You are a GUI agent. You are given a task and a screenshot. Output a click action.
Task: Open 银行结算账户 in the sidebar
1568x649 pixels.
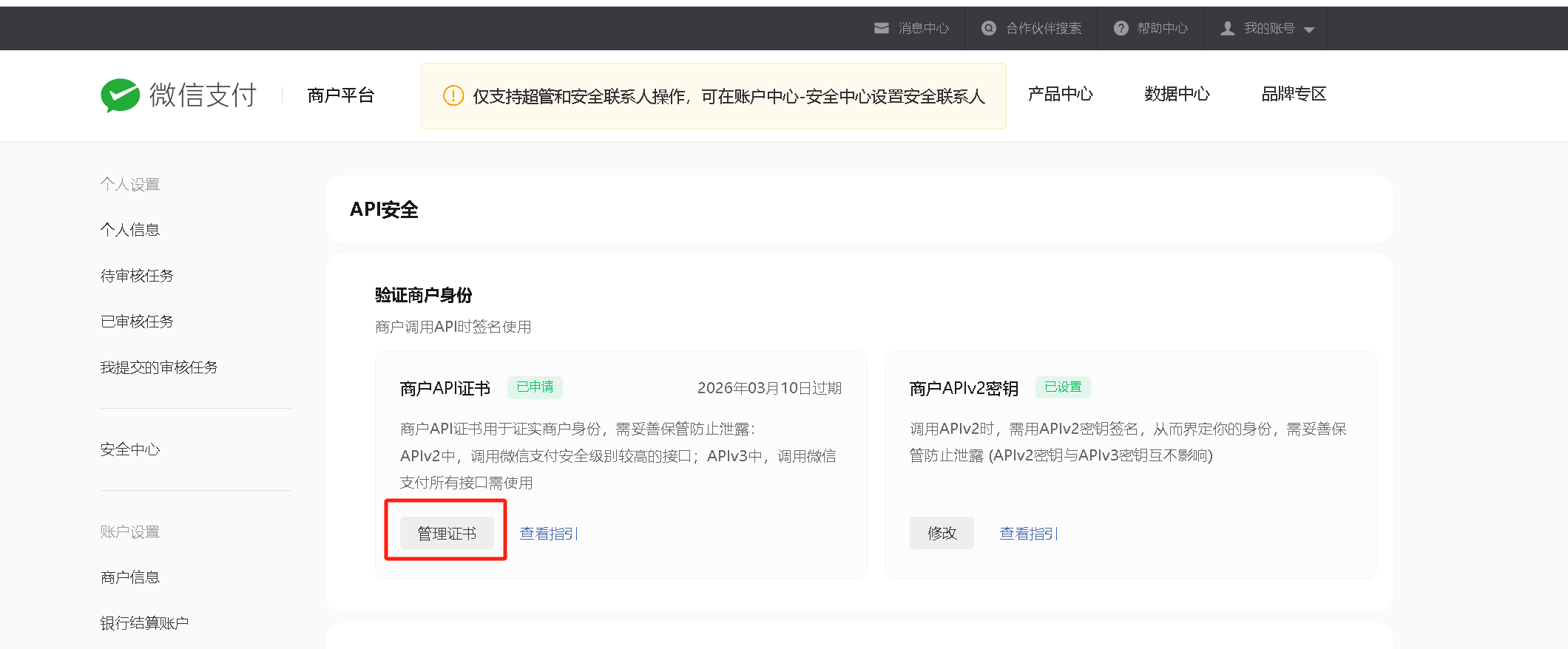(x=144, y=623)
